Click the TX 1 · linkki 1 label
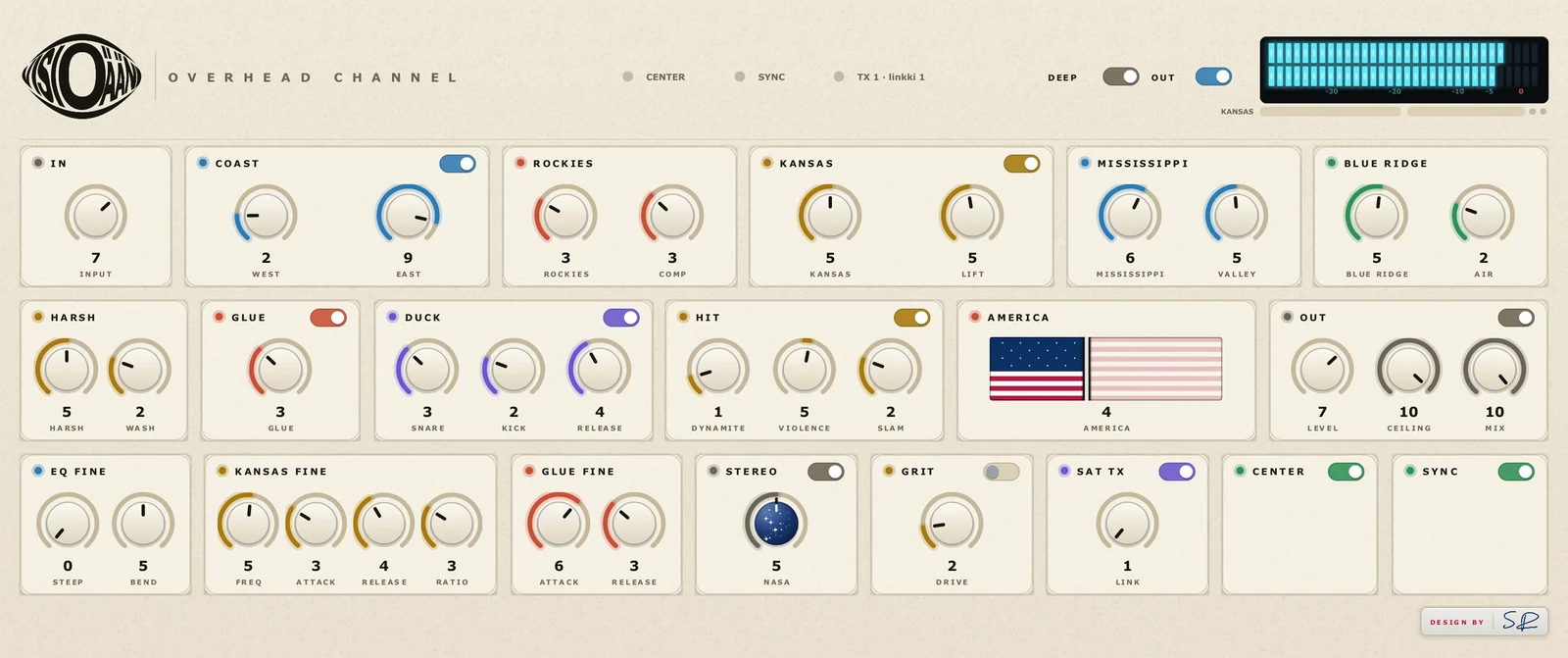Screen dimensions: 1568x658 point(891,76)
